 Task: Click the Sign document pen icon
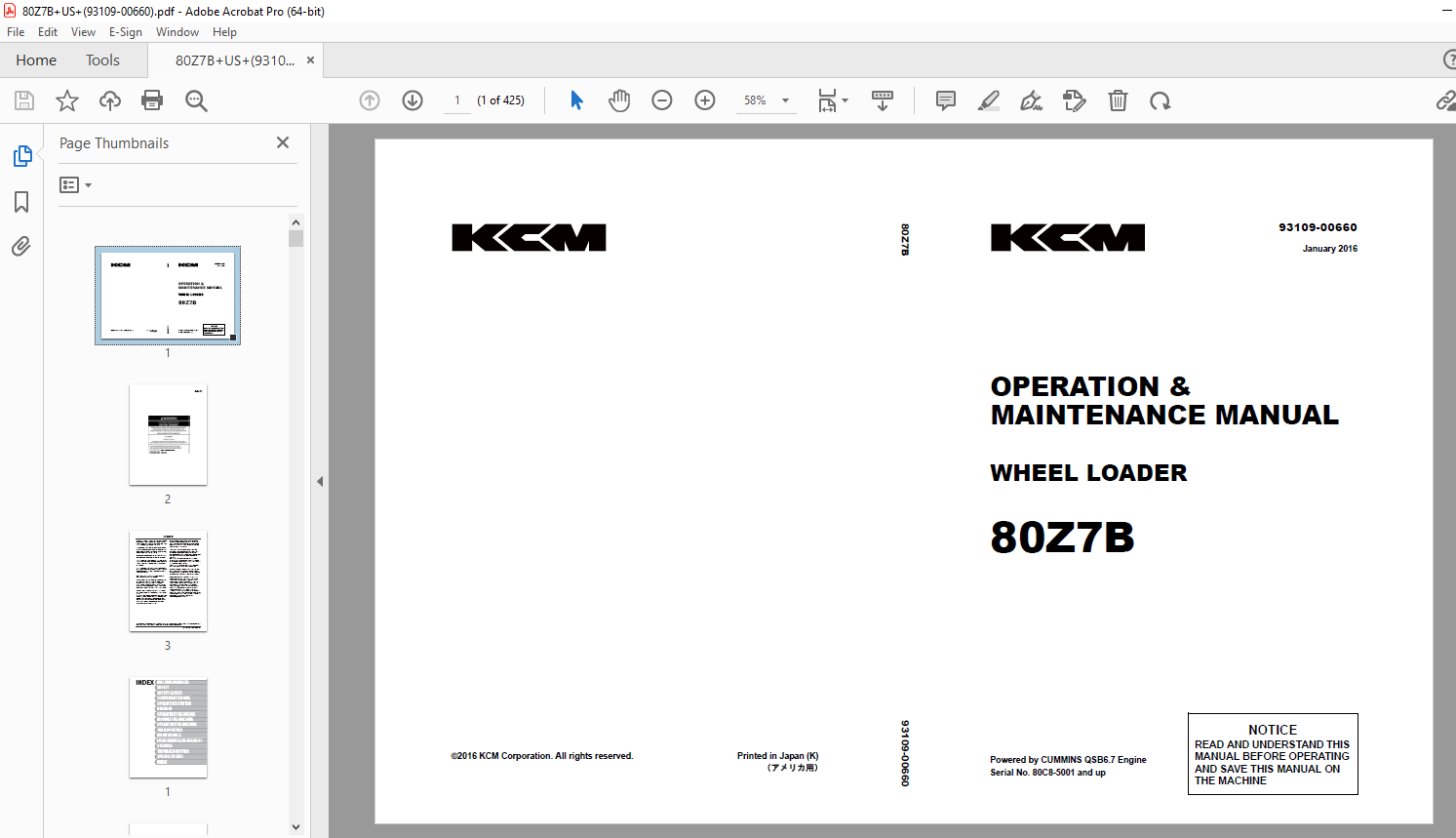(1031, 100)
